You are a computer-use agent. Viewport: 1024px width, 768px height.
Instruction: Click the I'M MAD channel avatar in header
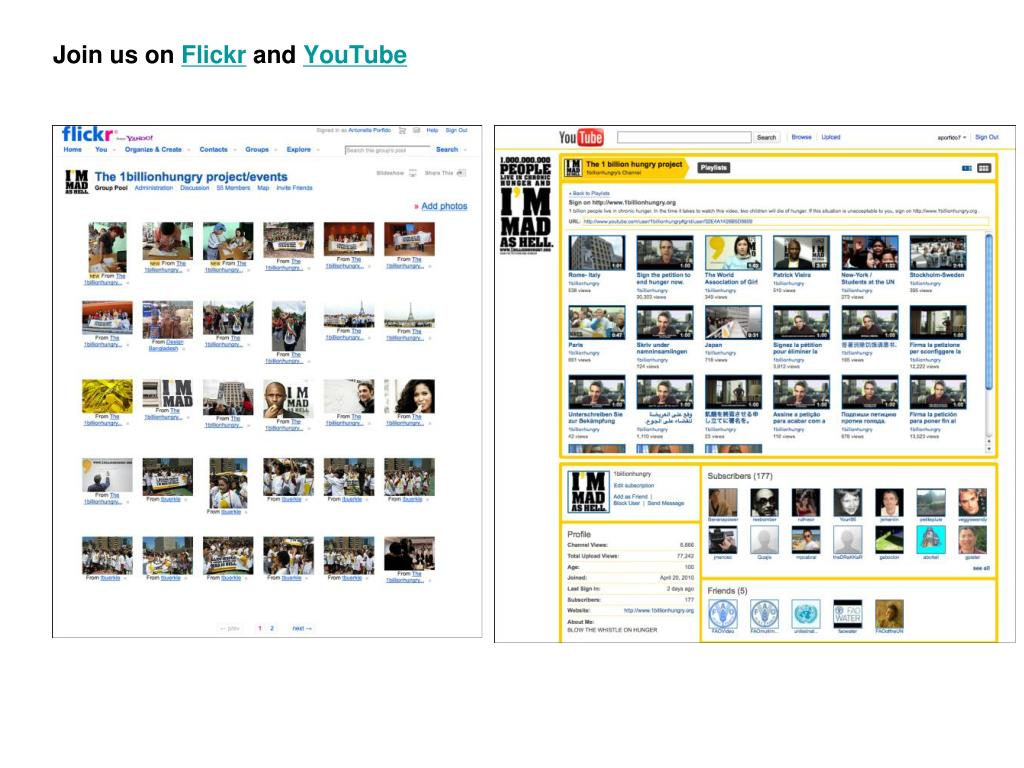tap(573, 168)
